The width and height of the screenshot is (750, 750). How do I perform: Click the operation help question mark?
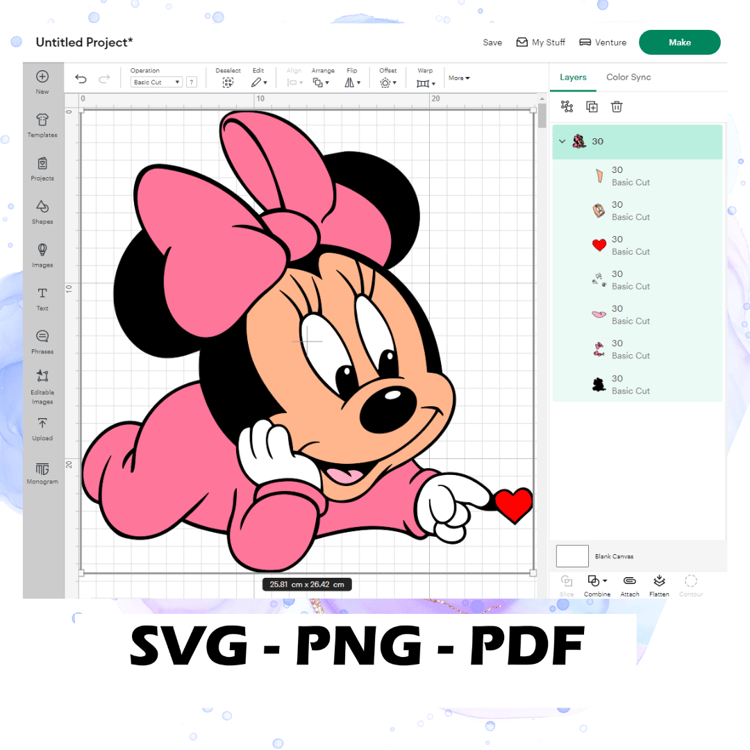[x=191, y=82]
